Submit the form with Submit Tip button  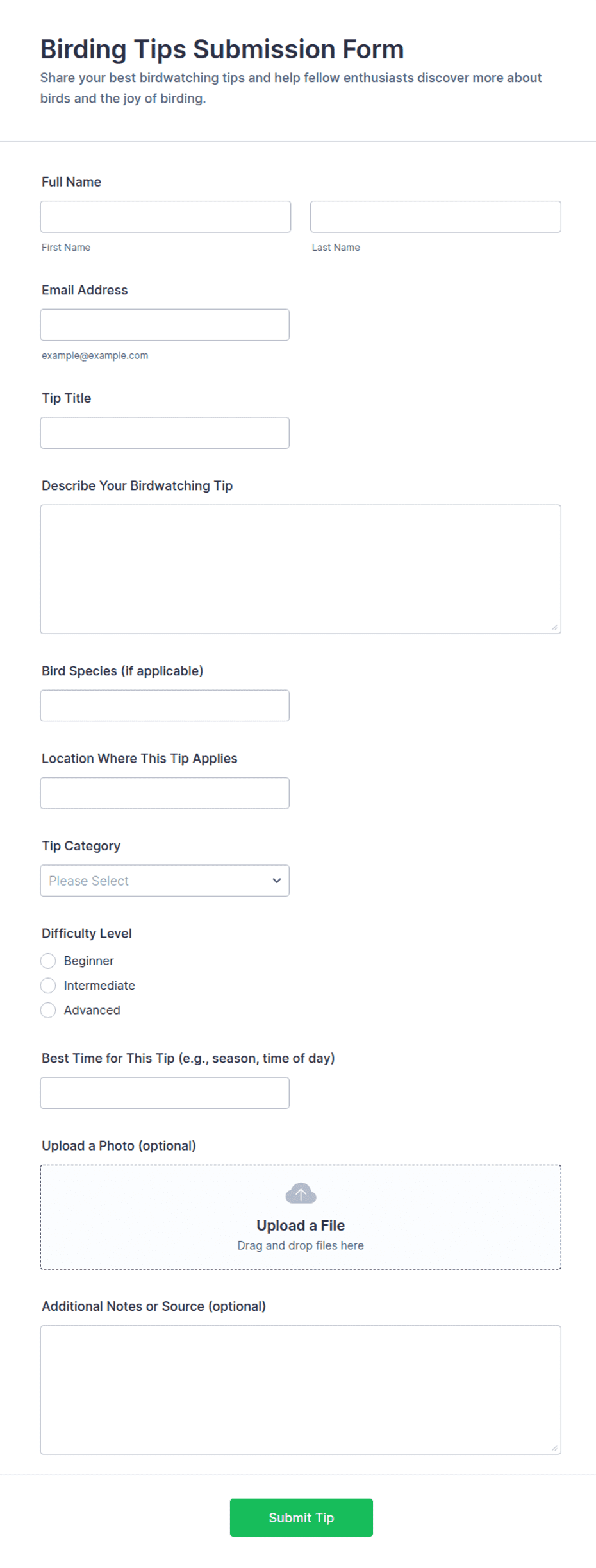pos(301,1517)
